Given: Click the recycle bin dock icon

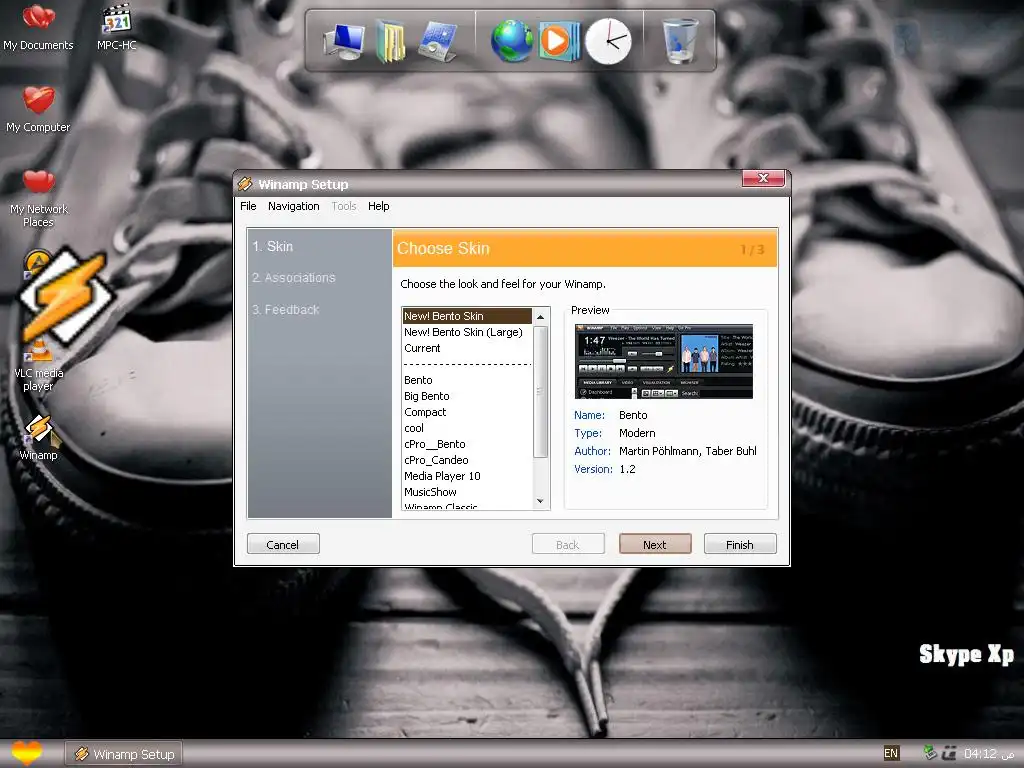Looking at the screenshot, I should [x=680, y=41].
